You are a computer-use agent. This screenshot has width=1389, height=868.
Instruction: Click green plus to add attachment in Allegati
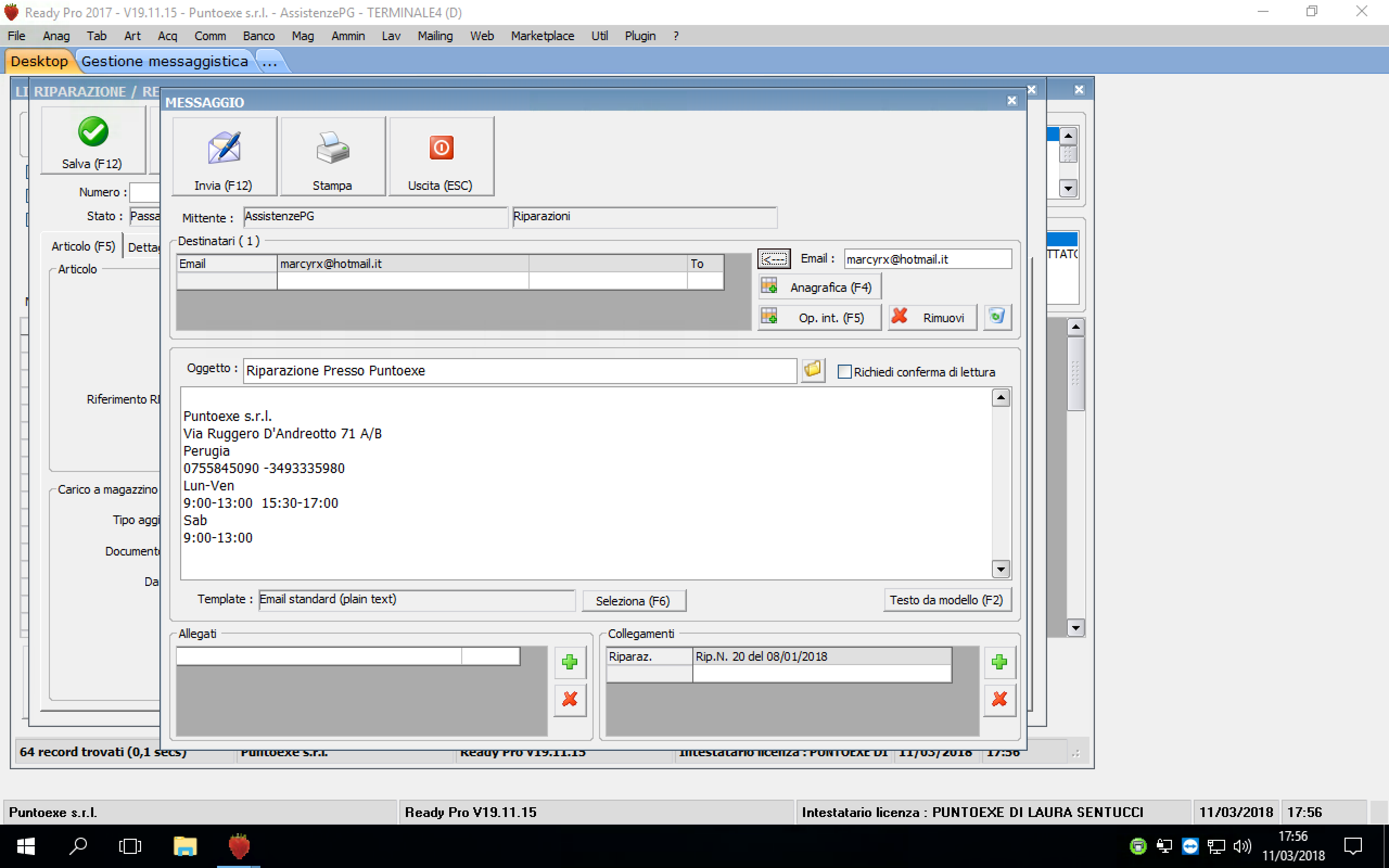[569, 662]
